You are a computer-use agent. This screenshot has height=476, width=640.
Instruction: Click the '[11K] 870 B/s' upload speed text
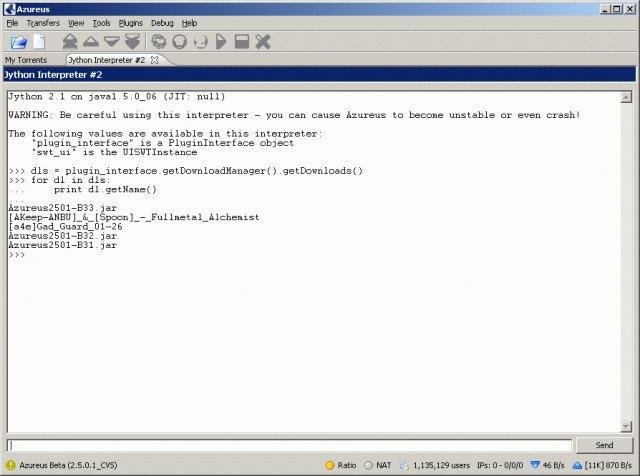click(x=608, y=465)
